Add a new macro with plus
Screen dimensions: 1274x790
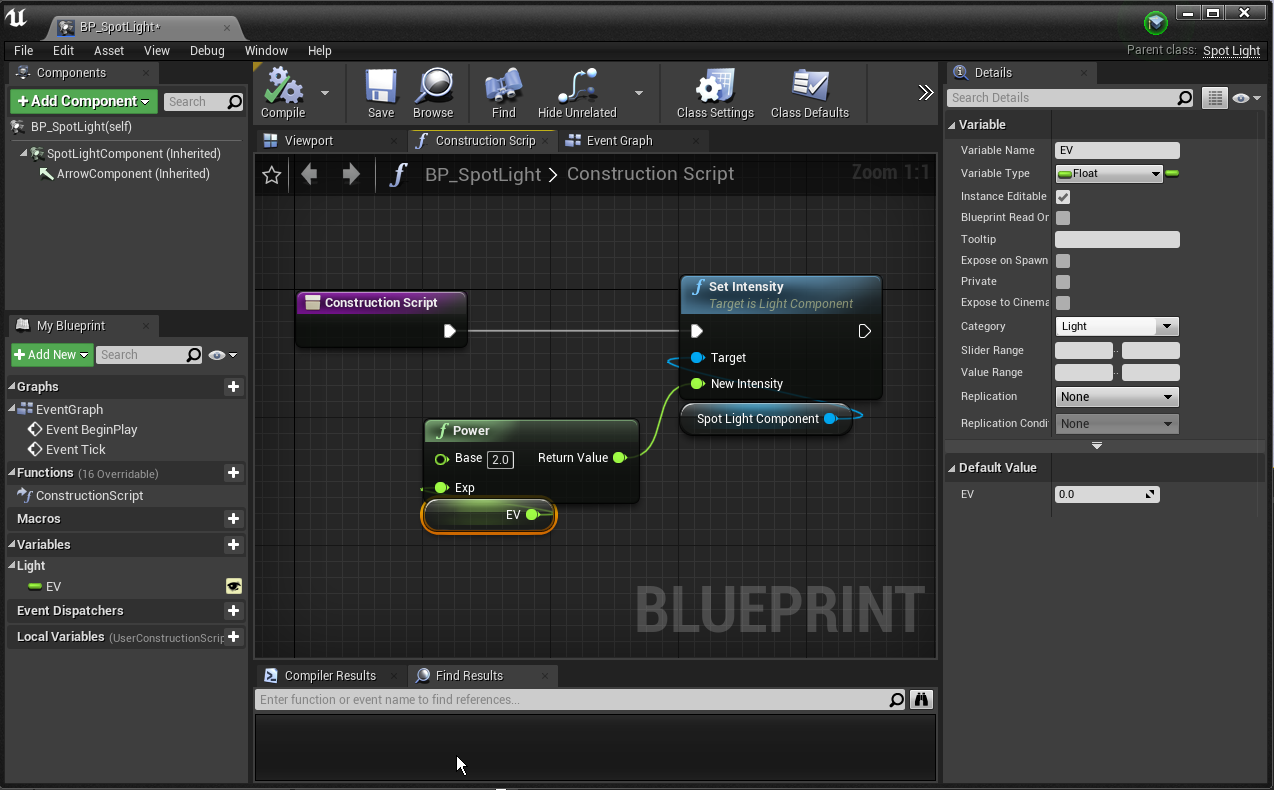coord(233,519)
